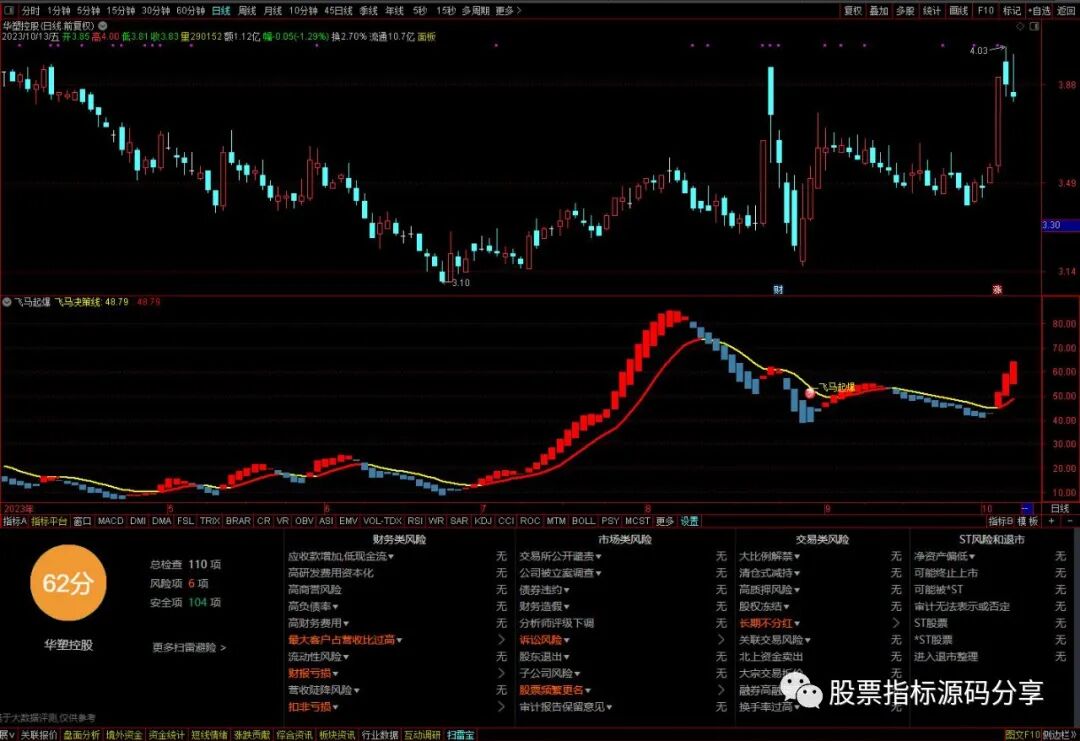Select the VOL-TDX indicator
Viewport: 1080px width, 741px height.
pyautogui.click(x=382, y=521)
